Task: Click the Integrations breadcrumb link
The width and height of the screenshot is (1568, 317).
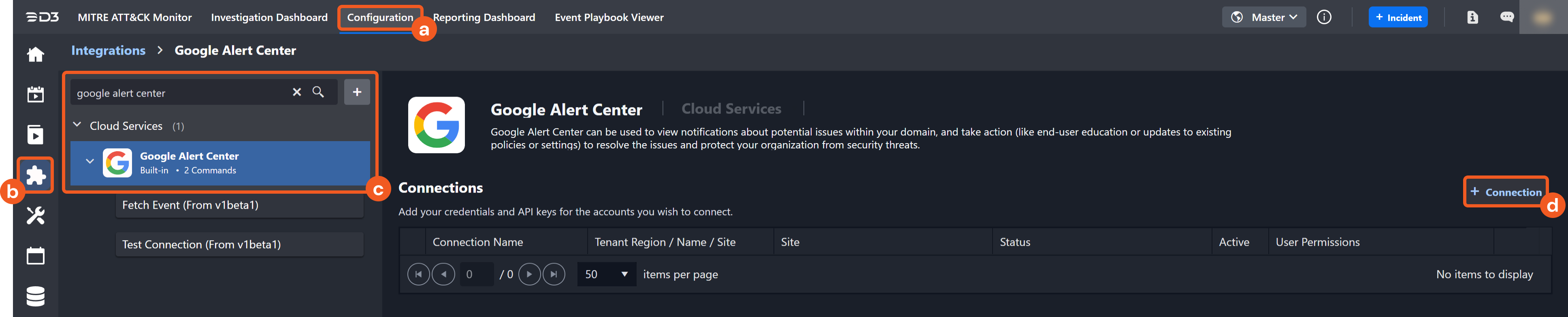Action: click(109, 51)
